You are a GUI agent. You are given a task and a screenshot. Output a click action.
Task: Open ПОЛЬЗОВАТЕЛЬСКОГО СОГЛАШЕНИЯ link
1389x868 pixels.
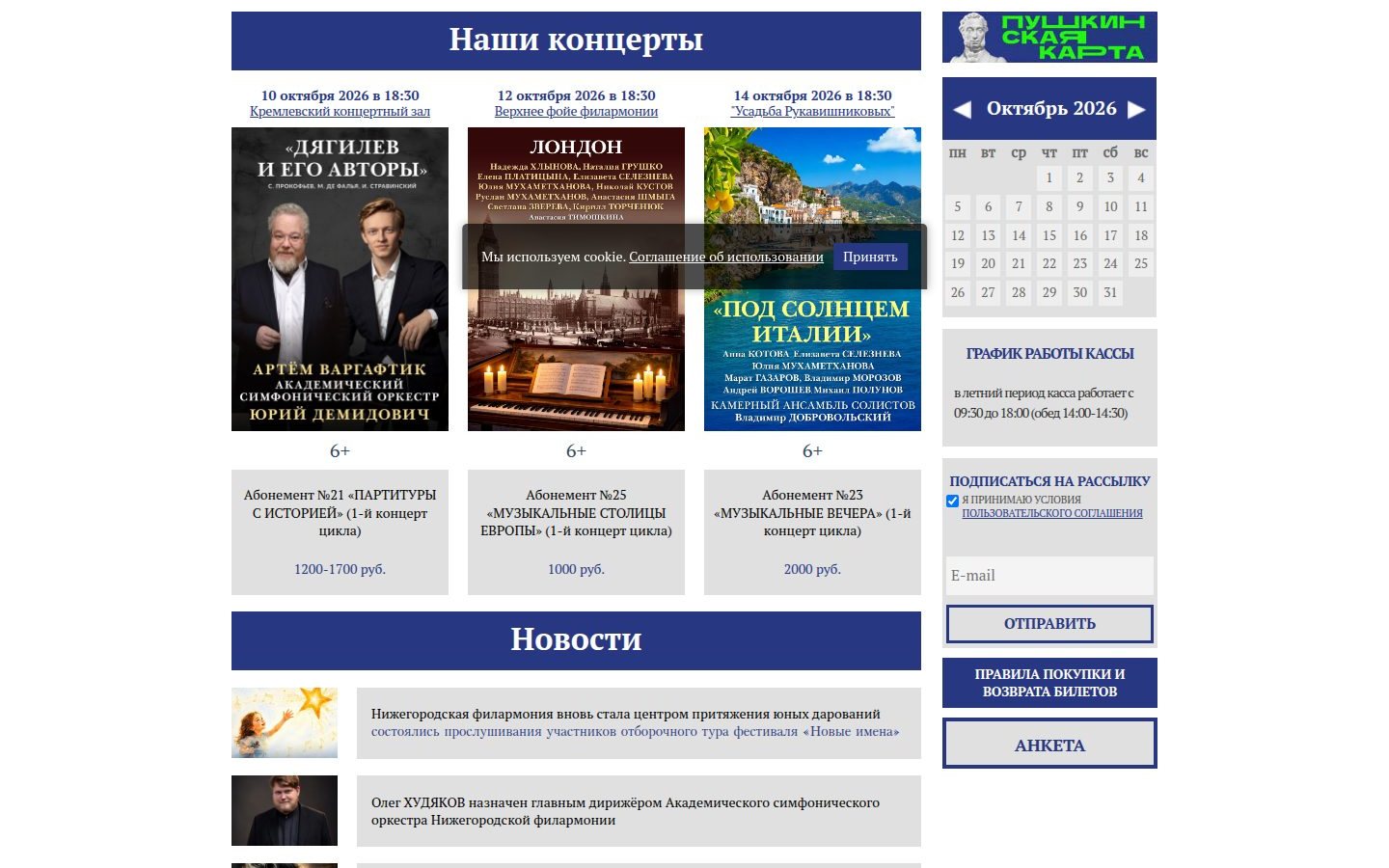coord(1052,513)
